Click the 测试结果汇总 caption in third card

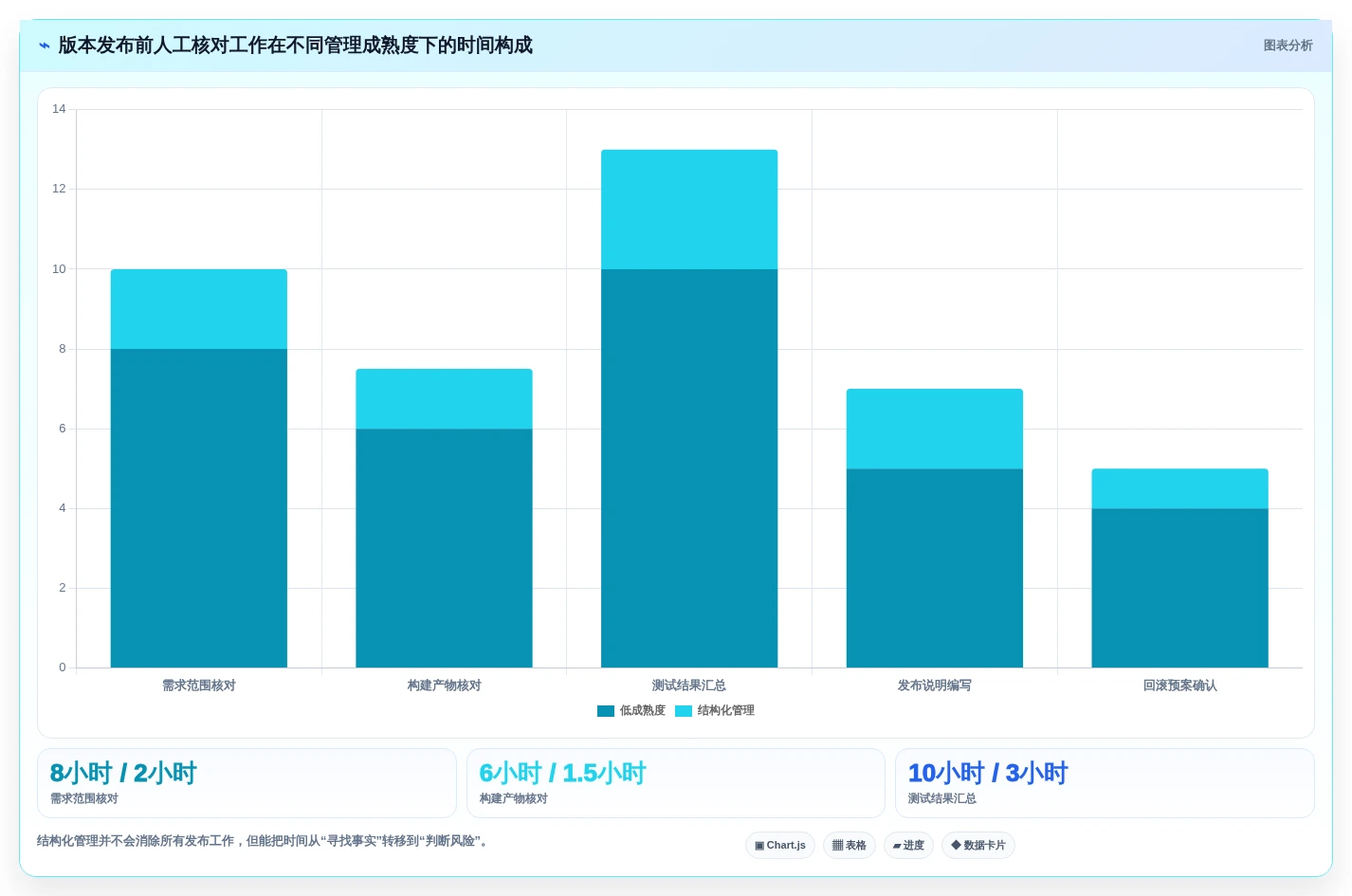942,799
